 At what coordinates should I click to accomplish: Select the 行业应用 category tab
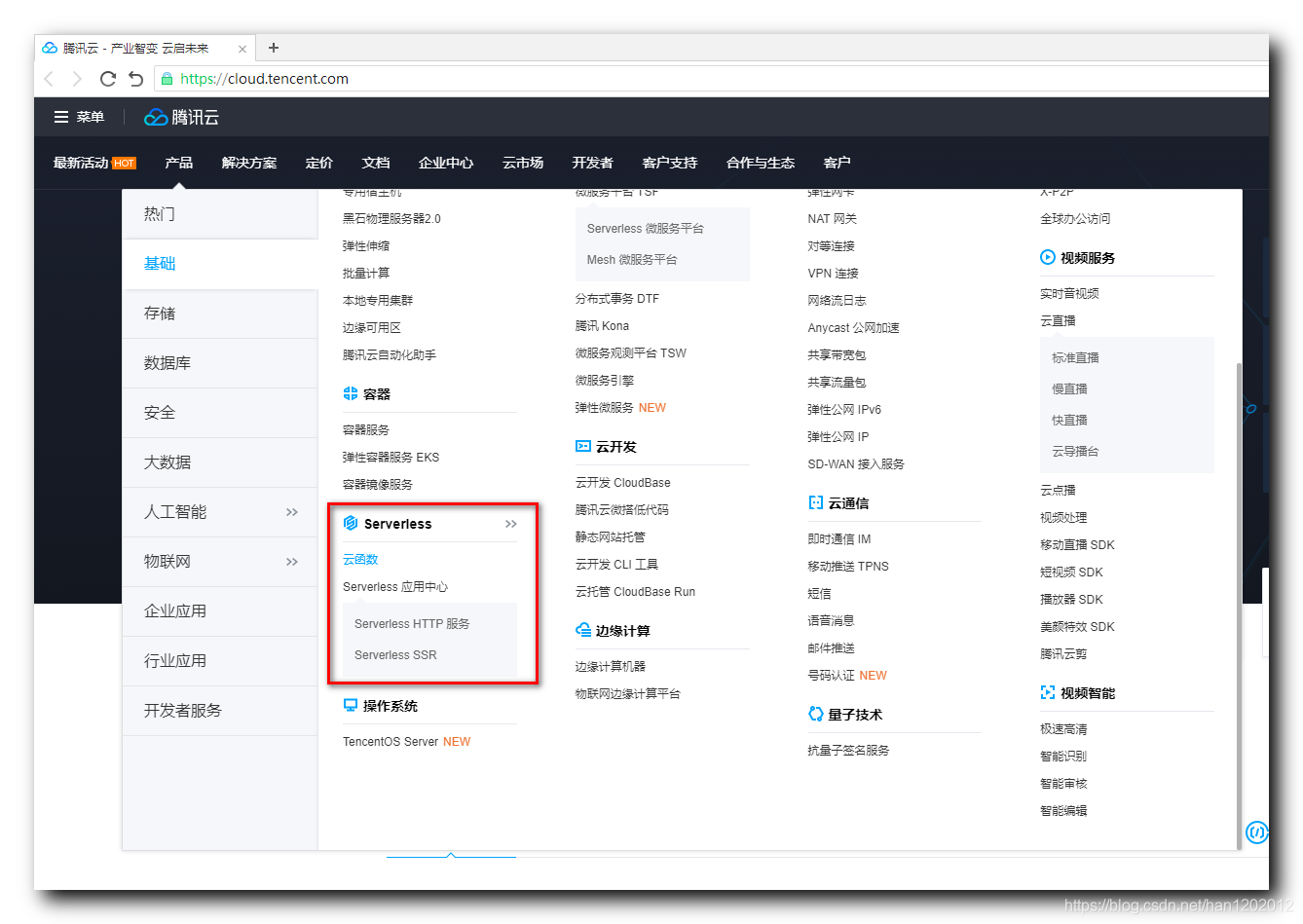tap(220, 661)
